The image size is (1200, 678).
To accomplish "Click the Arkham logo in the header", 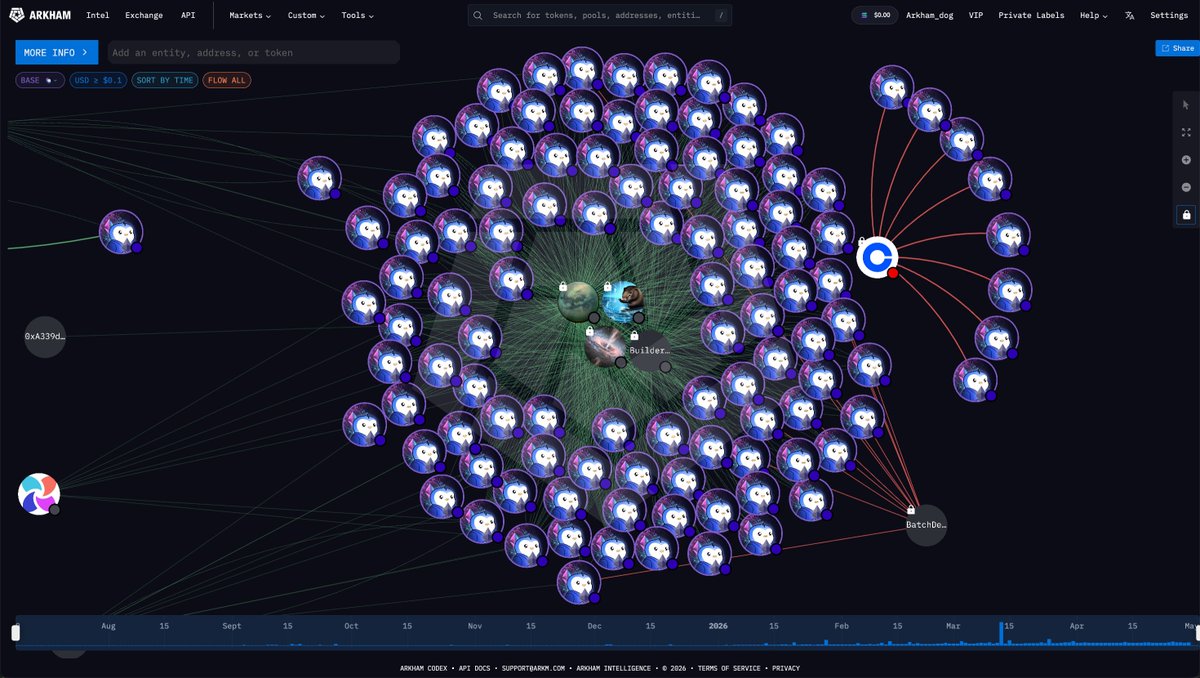I will pyautogui.click(x=40, y=15).
